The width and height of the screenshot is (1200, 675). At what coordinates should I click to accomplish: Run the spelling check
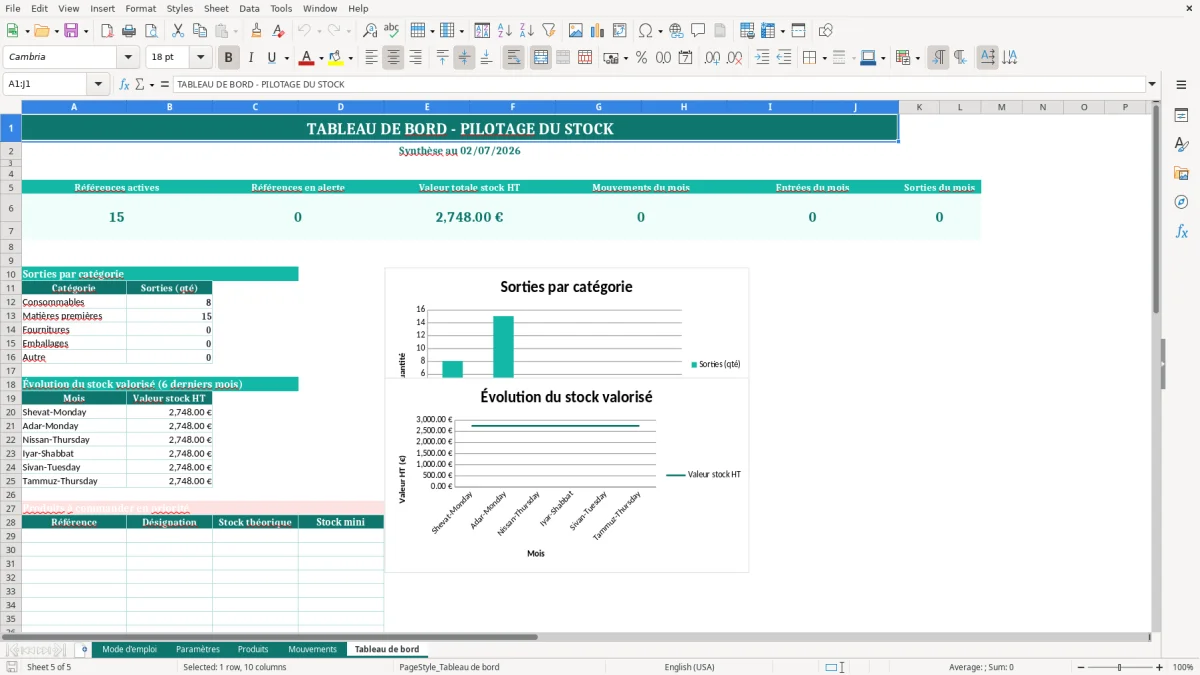392,31
